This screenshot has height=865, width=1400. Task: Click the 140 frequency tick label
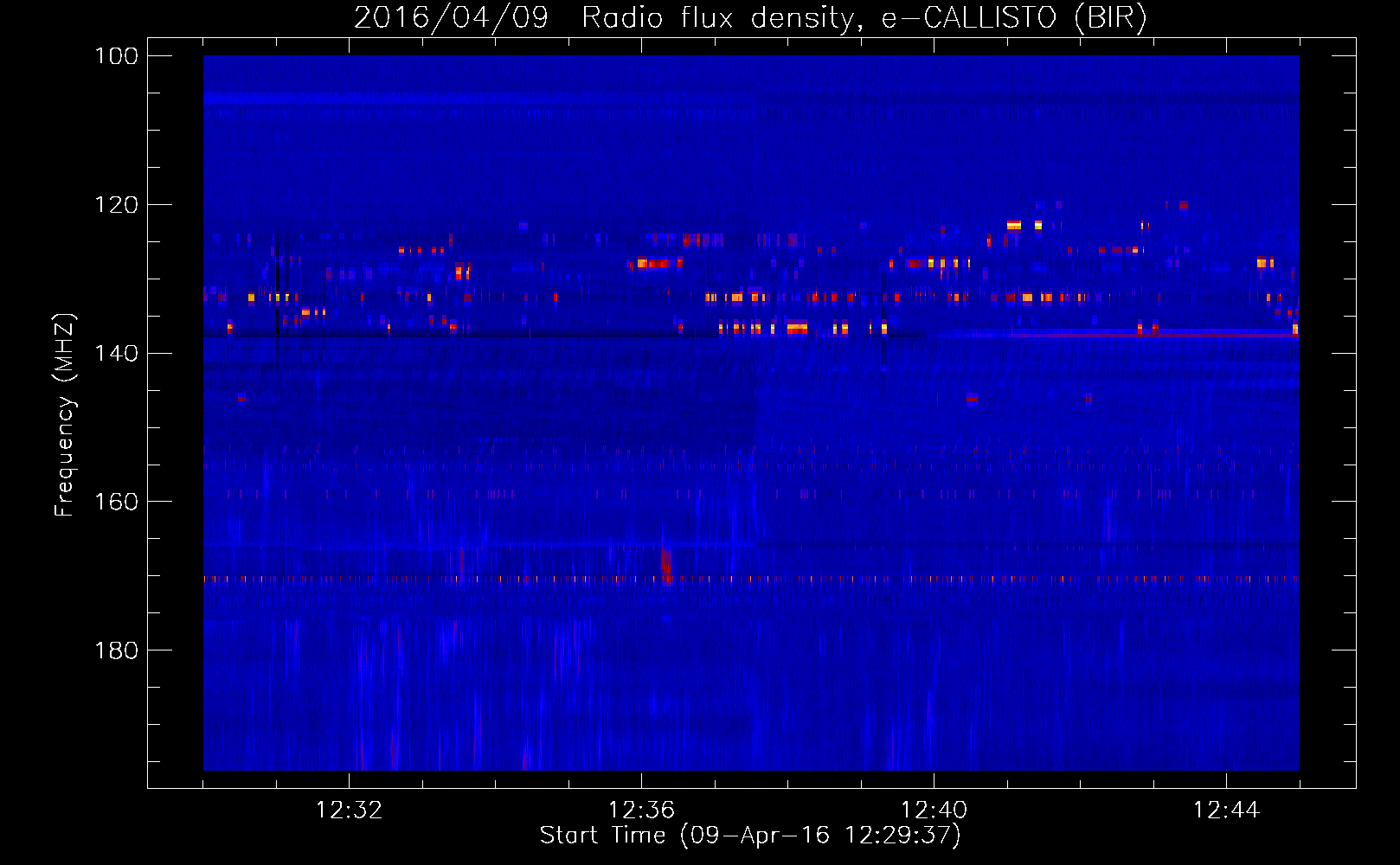117,353
